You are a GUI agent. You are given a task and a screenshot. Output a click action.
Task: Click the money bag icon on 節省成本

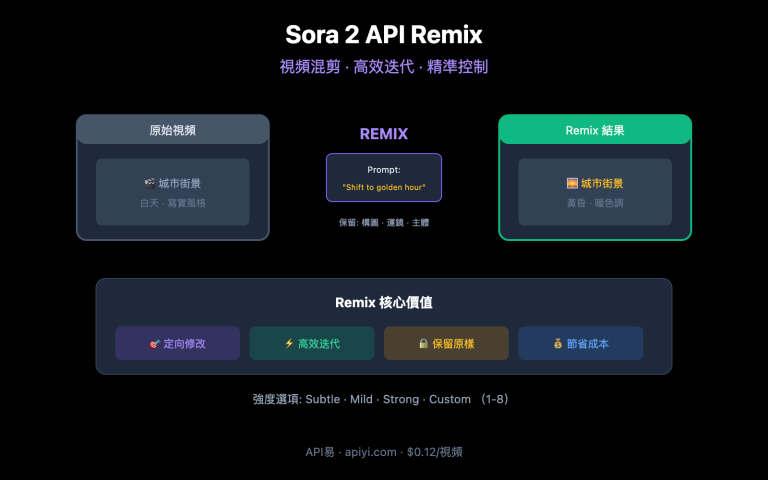[x=558, y=343]
